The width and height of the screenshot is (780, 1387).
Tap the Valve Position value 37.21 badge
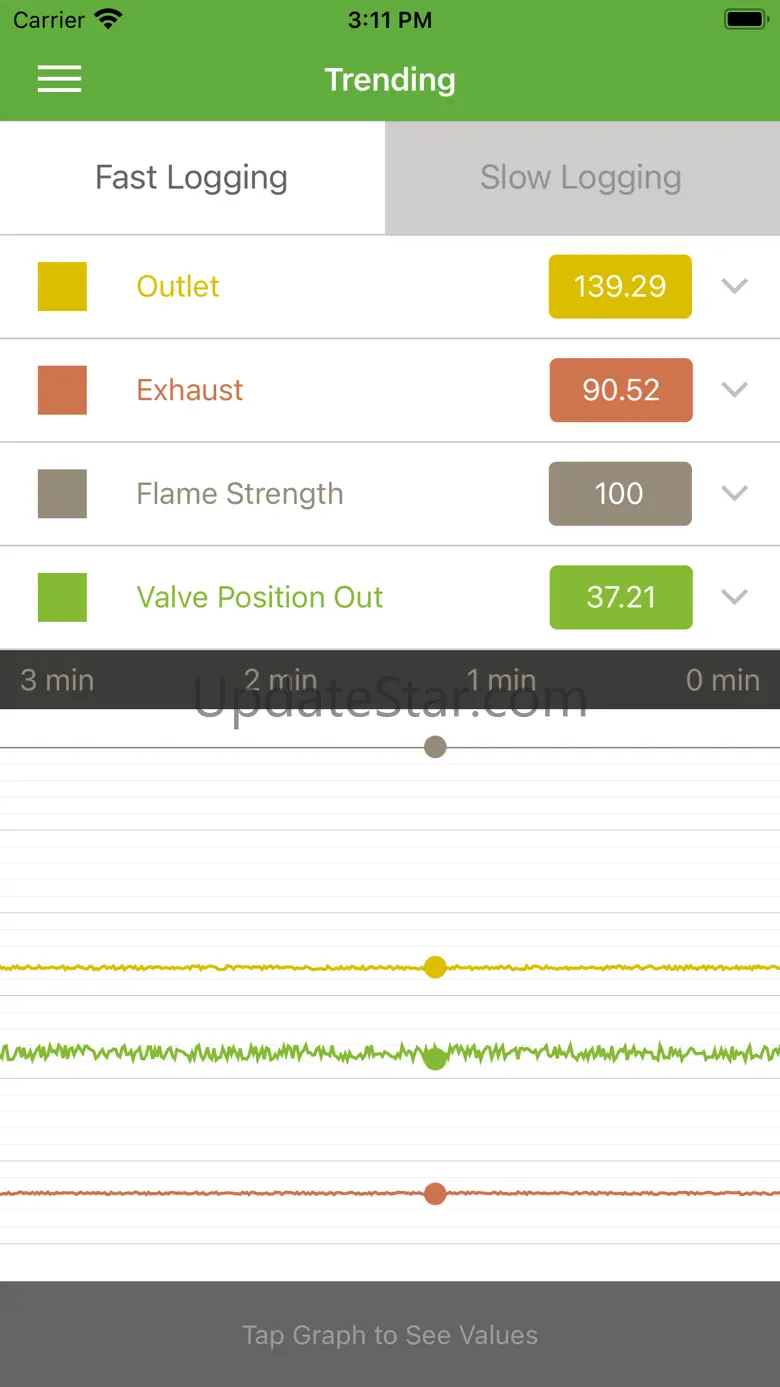pos(621,597)
